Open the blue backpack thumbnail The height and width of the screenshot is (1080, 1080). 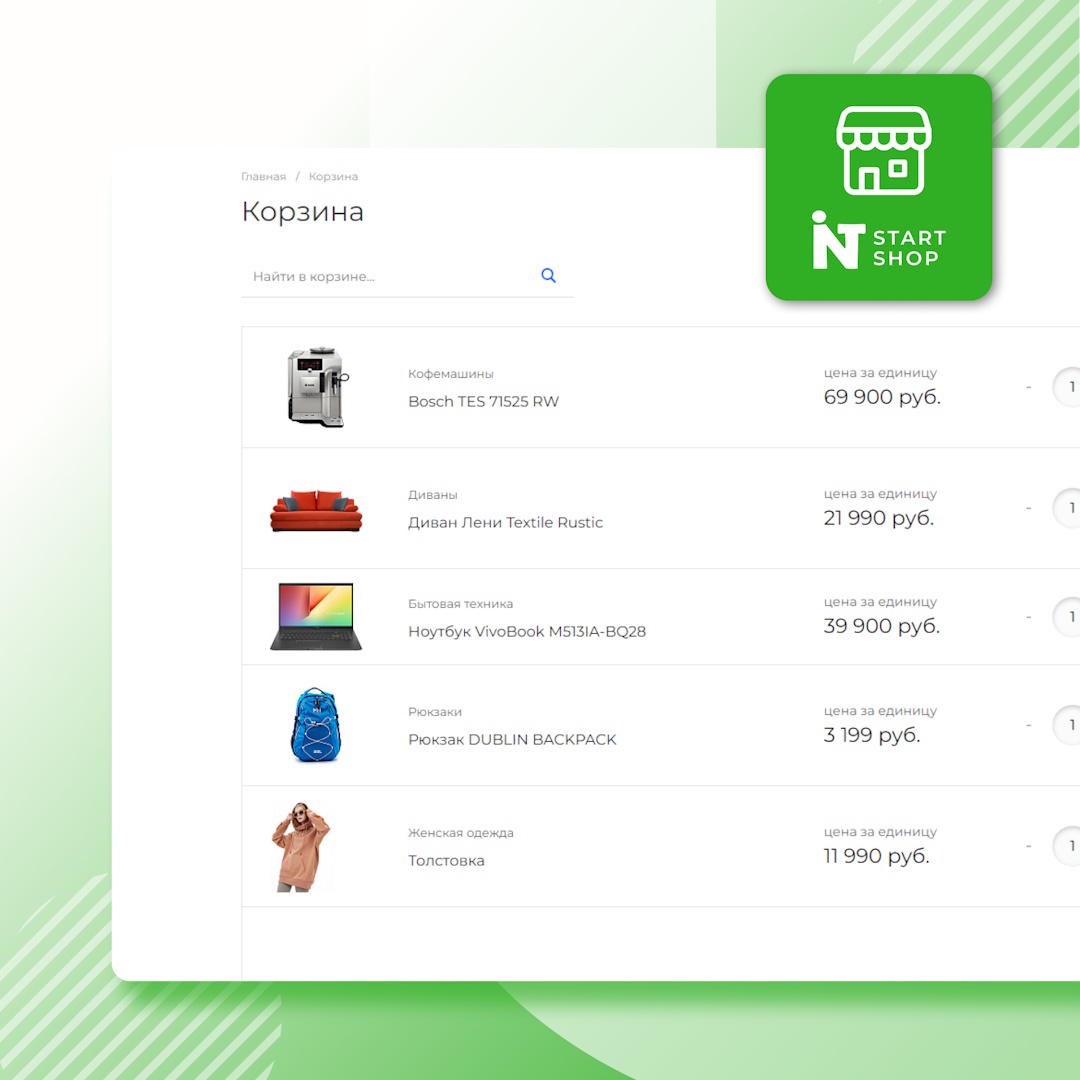(316, 725)
